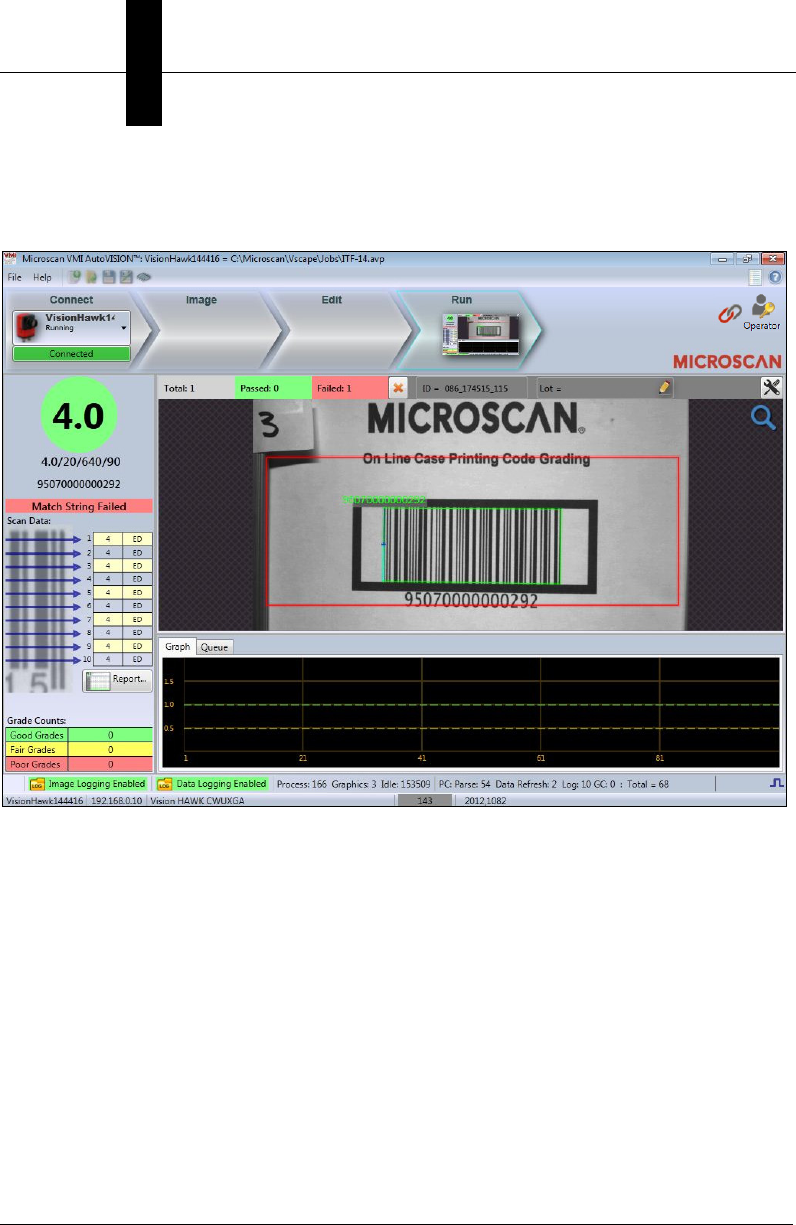
Task: Switch to the Queue tab
Action: 215,647
